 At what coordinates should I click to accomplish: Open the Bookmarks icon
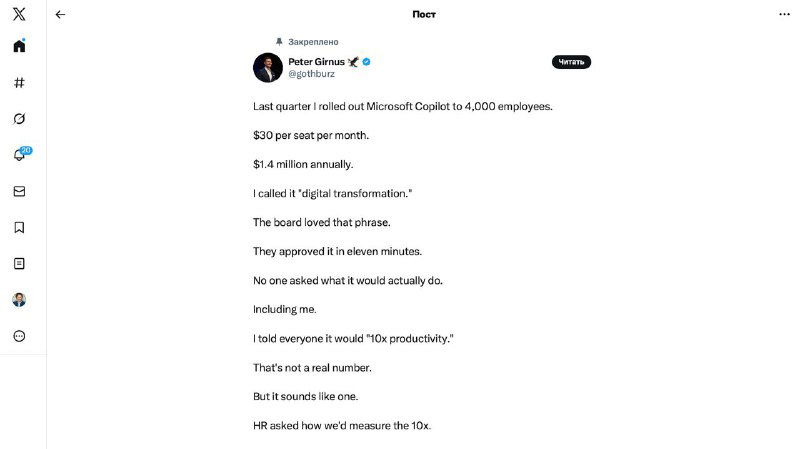[x=19, y=227]
